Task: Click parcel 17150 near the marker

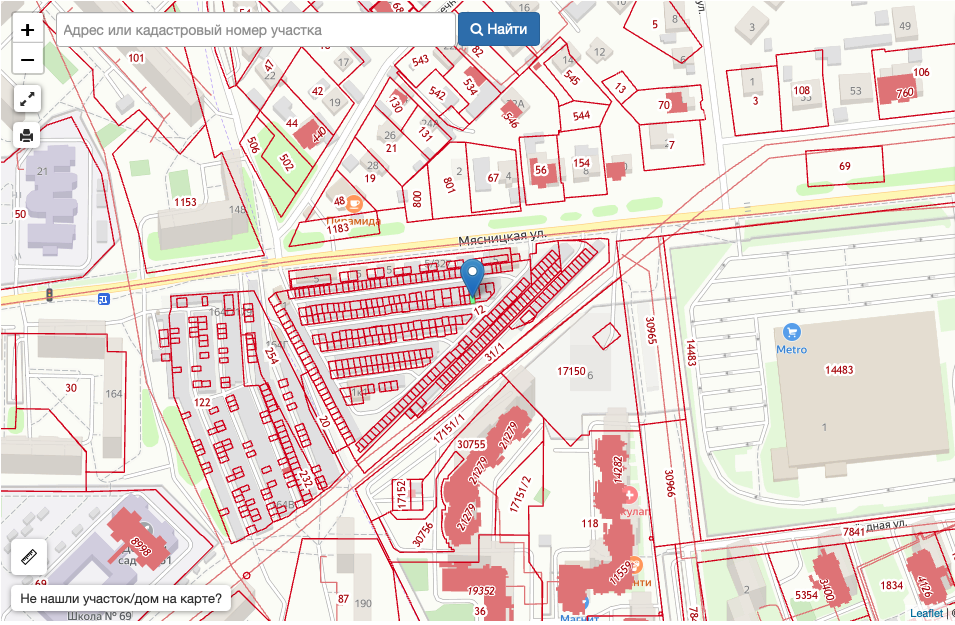Action: [x=571, y=371]
